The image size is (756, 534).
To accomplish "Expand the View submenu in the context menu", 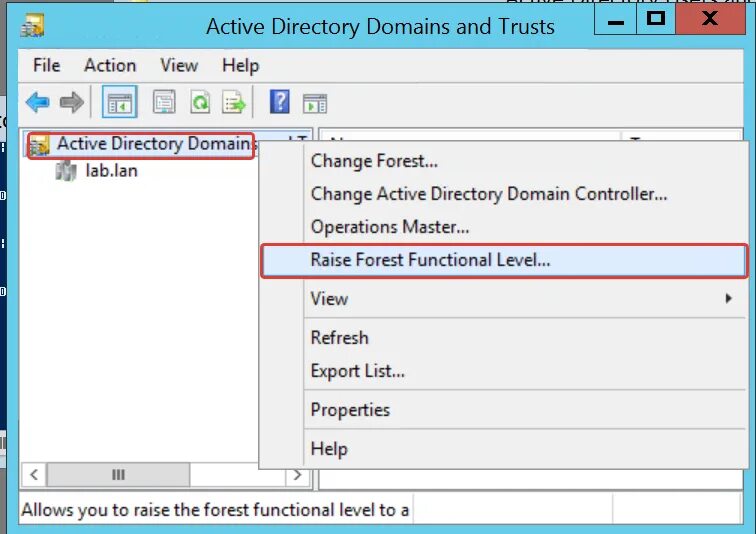I will [x=503, y=299].
